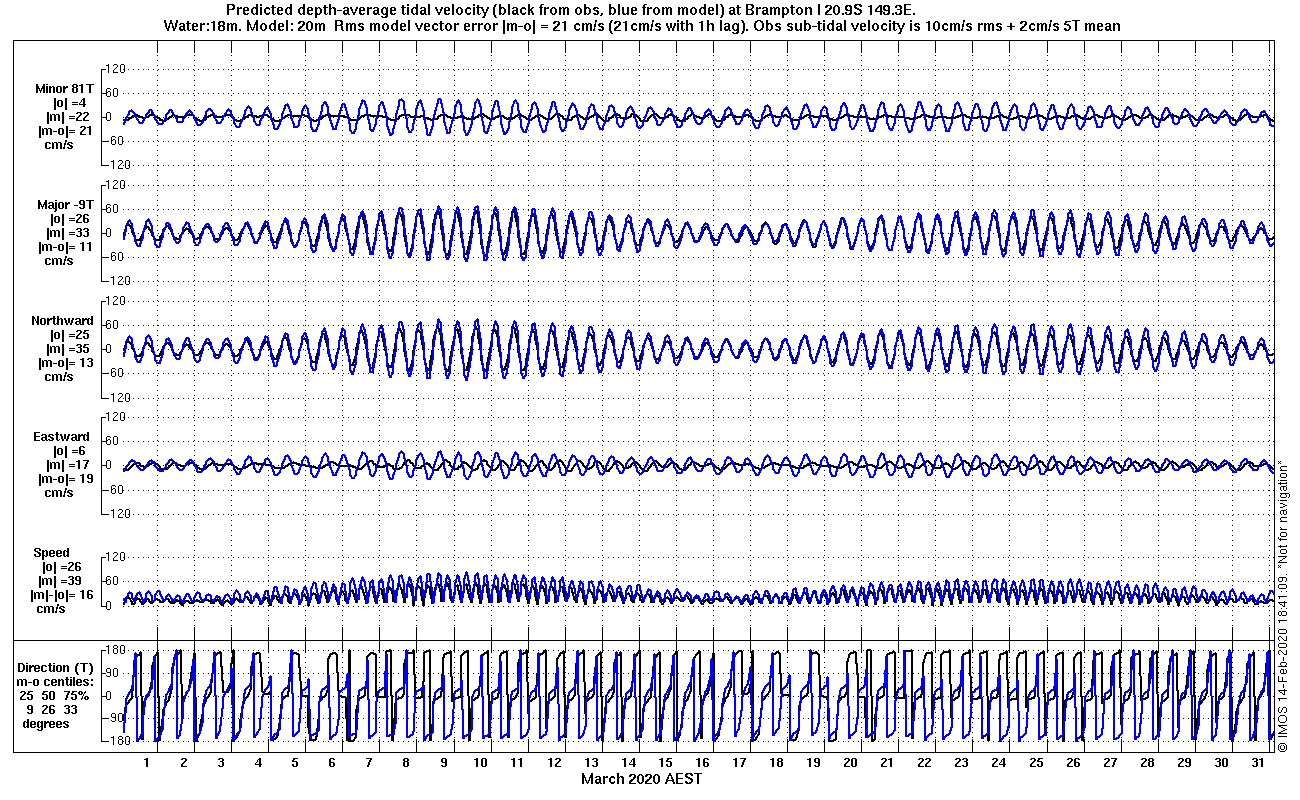This screenshot has height=800, width=1300.
Task: Click date tick '27' on the time axis
Action: pos(1109,763)
